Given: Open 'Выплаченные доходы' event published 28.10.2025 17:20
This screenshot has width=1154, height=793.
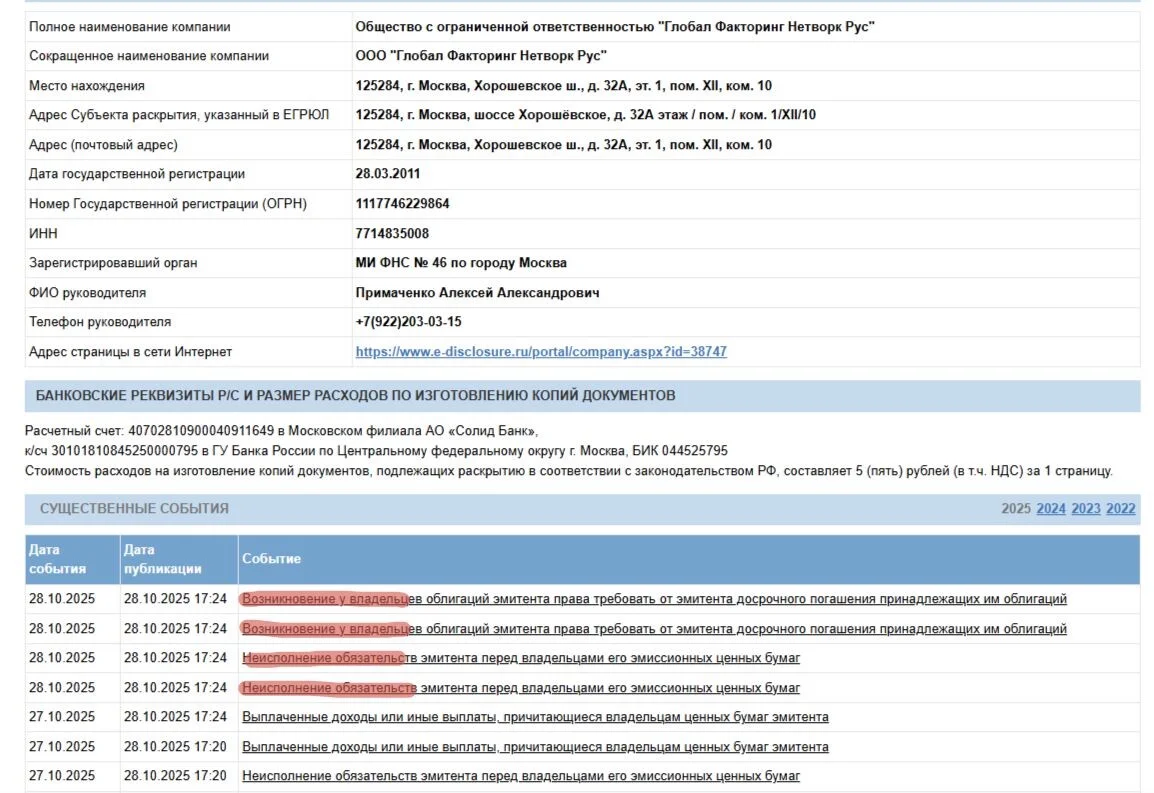Looking at the screenshot, I should click(535, 747).
